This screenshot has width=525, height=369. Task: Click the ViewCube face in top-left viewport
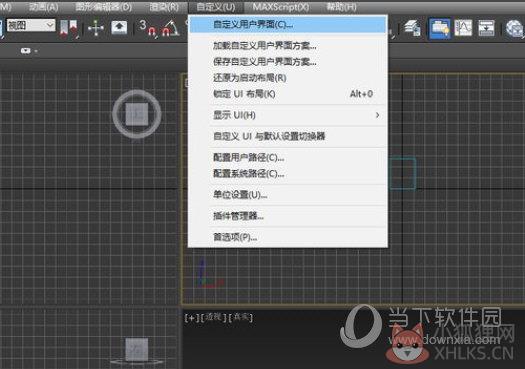[x=137, y=114]
